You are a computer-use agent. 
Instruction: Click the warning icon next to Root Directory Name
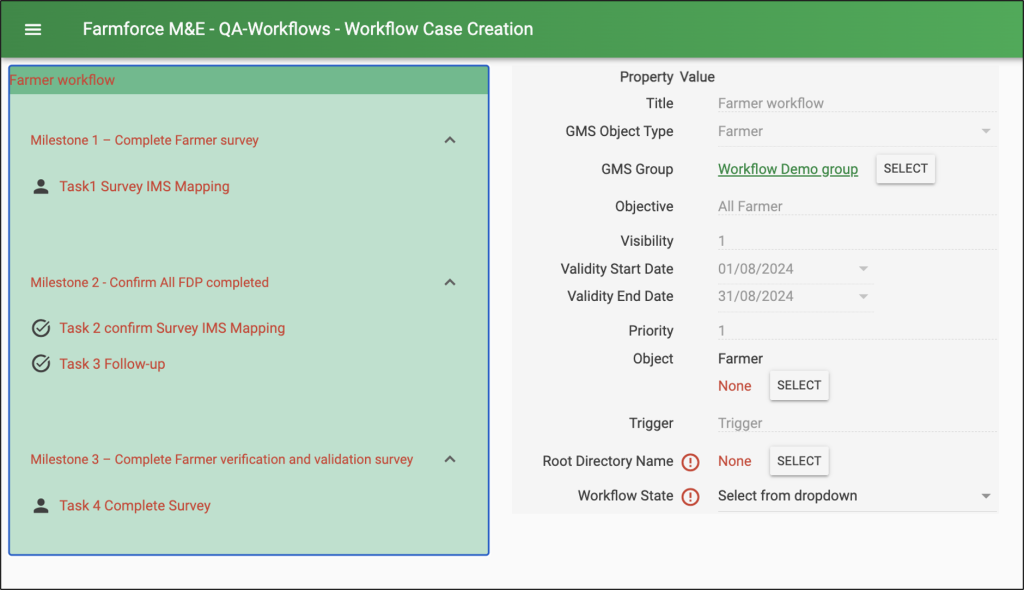[690, 461]
